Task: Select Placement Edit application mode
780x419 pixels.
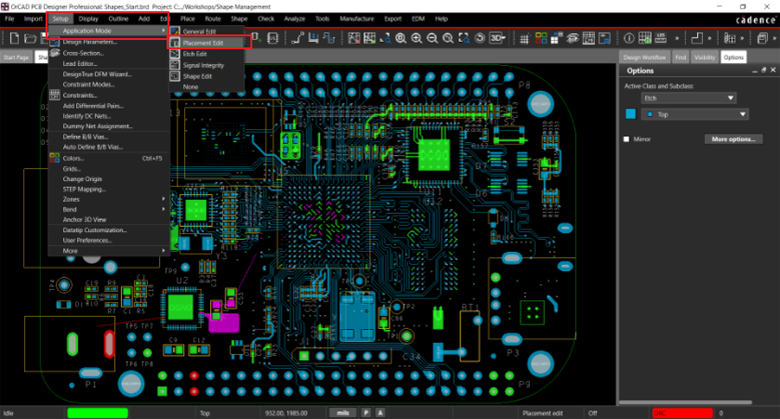Action: coord(207,43)
